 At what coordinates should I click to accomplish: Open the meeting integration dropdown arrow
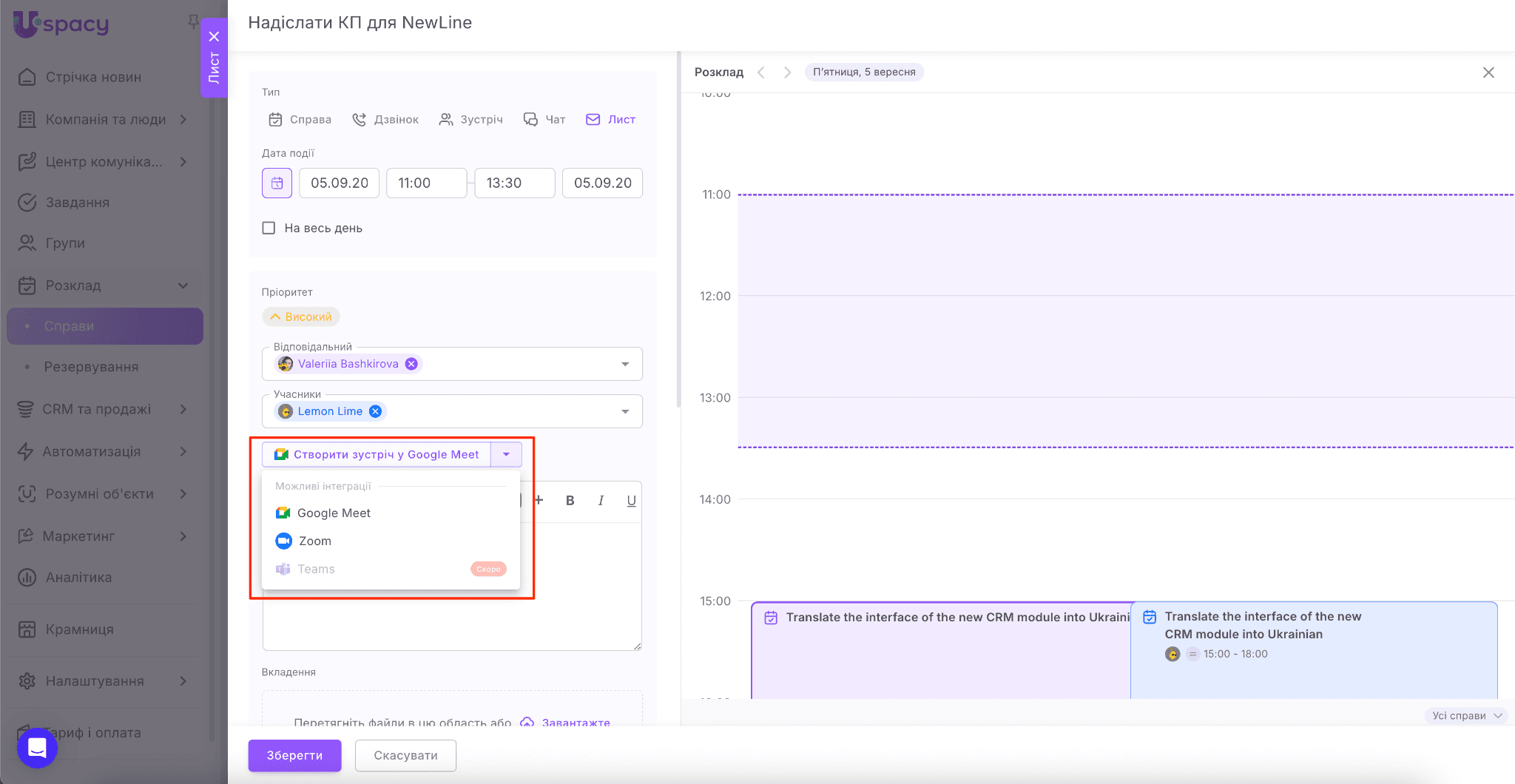pyautogui.click(x=506, y=454)
